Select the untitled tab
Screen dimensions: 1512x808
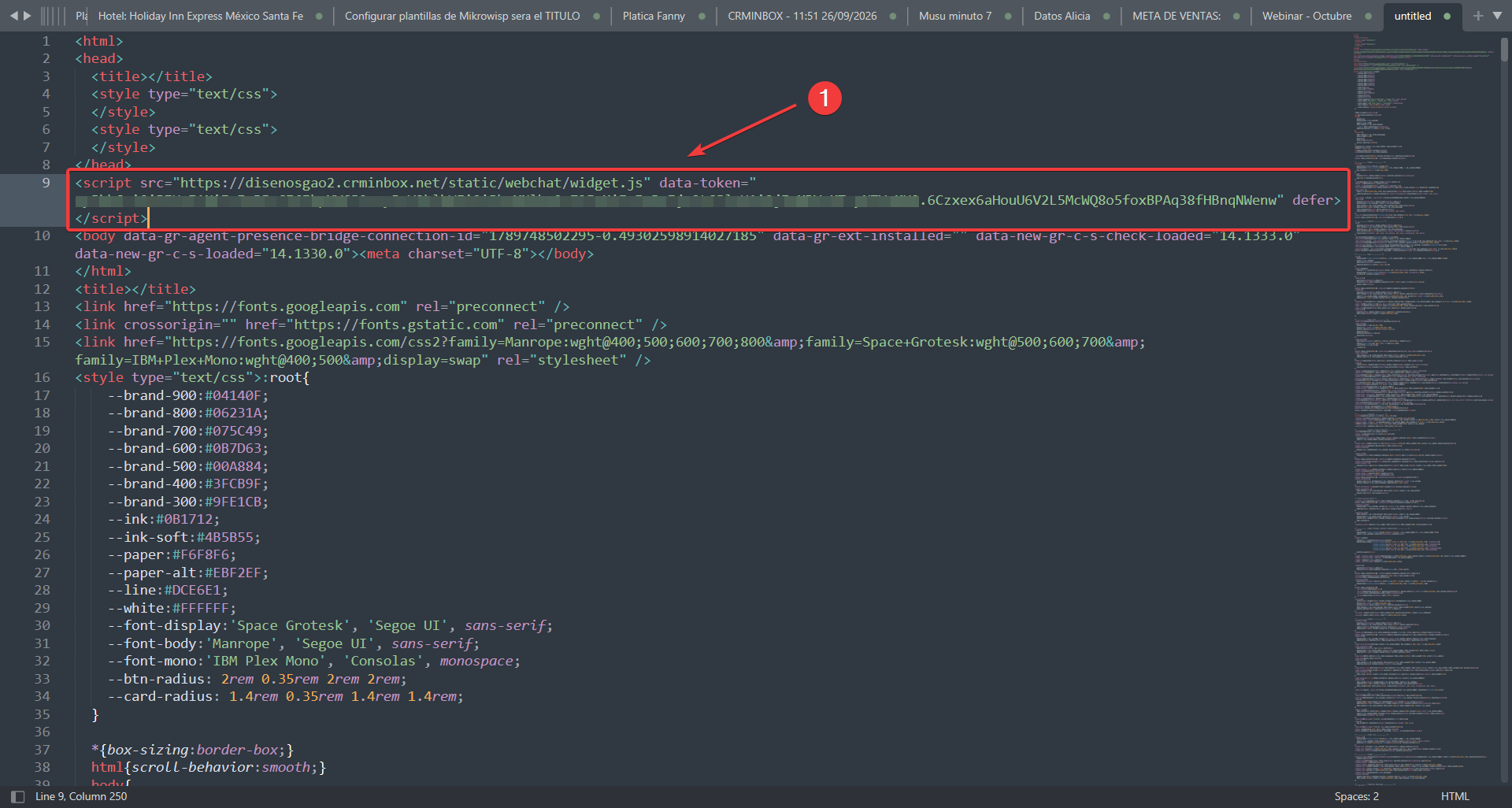[1413, 16]
